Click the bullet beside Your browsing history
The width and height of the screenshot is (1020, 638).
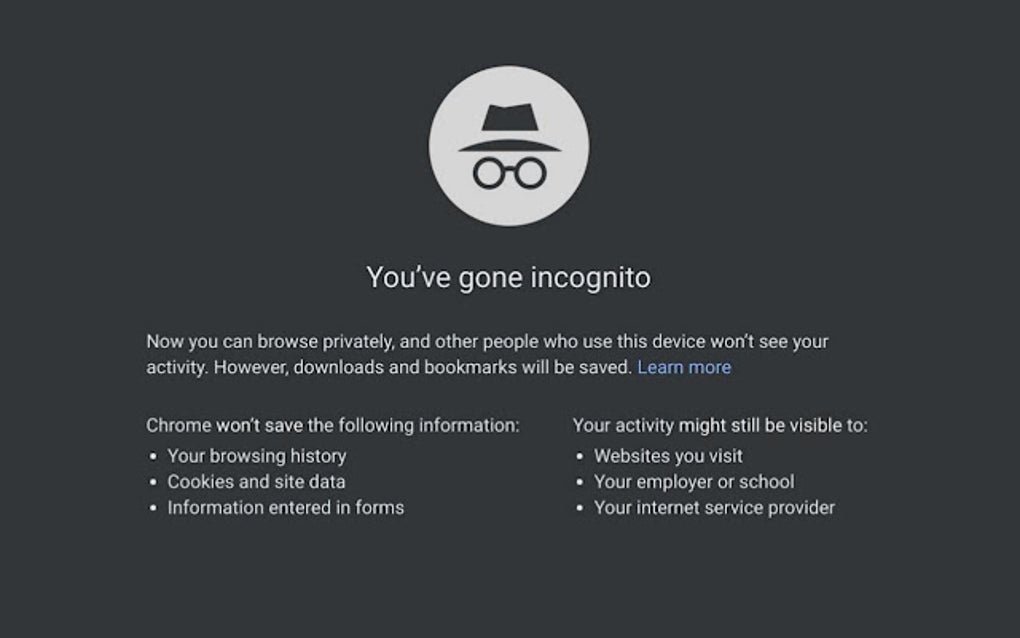(152, 457)
